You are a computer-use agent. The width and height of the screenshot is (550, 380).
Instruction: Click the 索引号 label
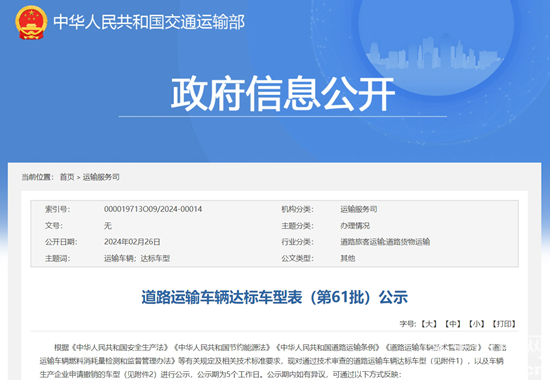click(58, 209)
